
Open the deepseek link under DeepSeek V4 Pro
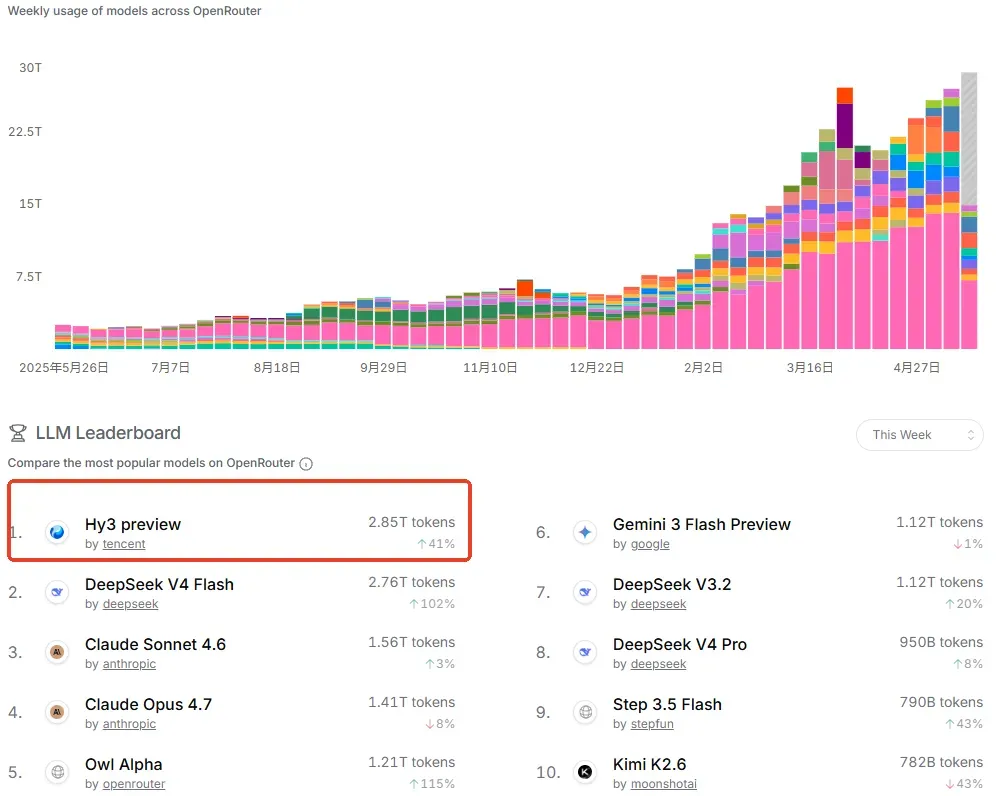click(658, 664)
